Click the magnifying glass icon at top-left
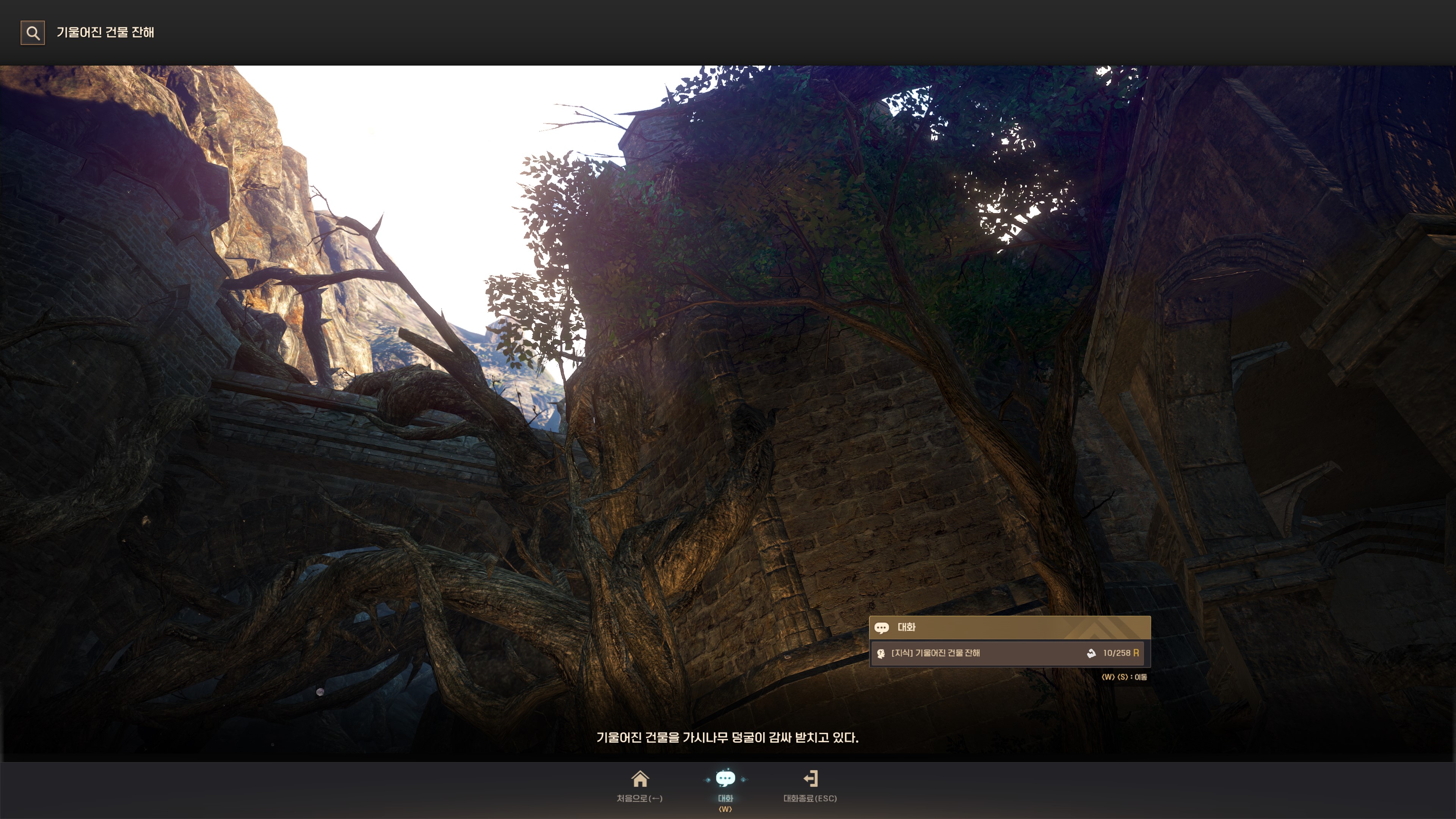This screenshot has height=819, width=1456. tap(33, 33)
